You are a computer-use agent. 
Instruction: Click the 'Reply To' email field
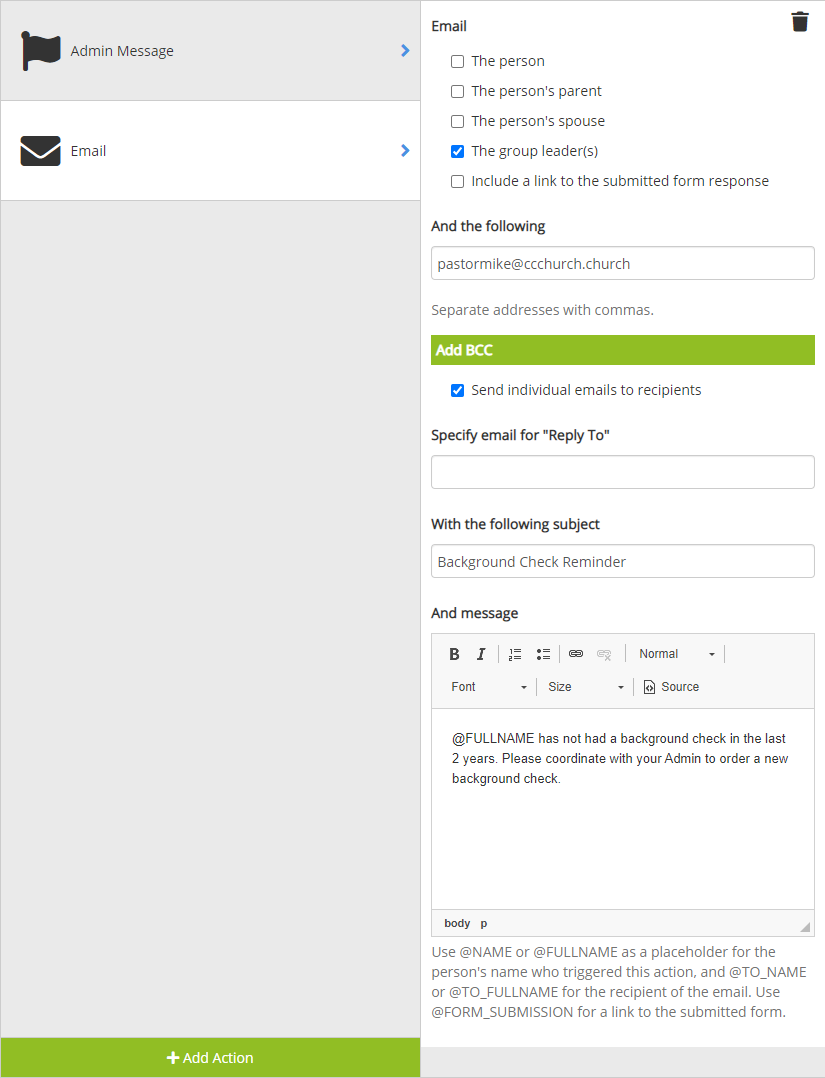pos(622,472)
